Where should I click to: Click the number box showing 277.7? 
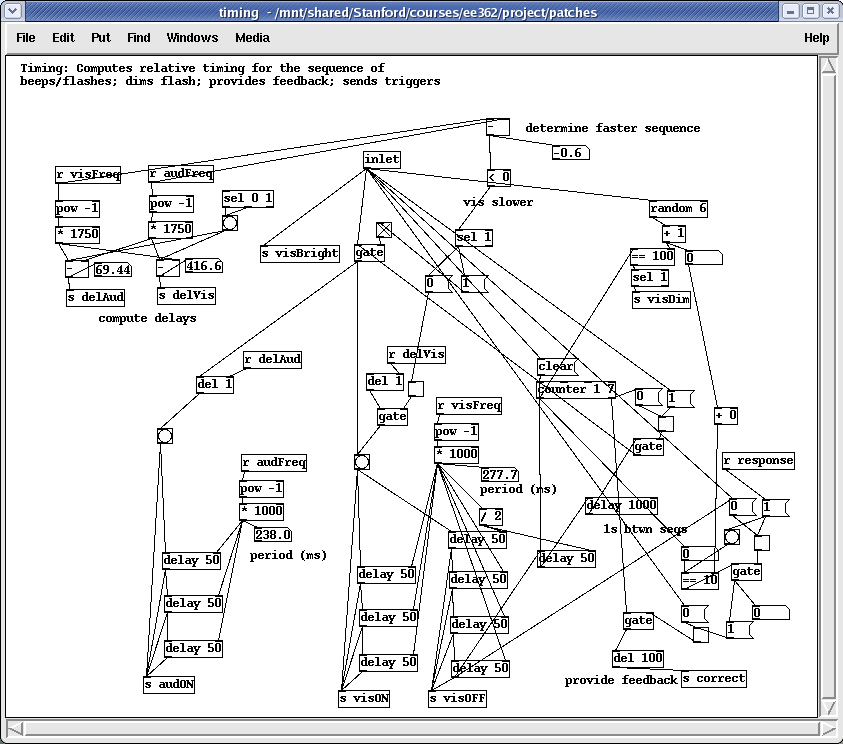click(499, 475)
